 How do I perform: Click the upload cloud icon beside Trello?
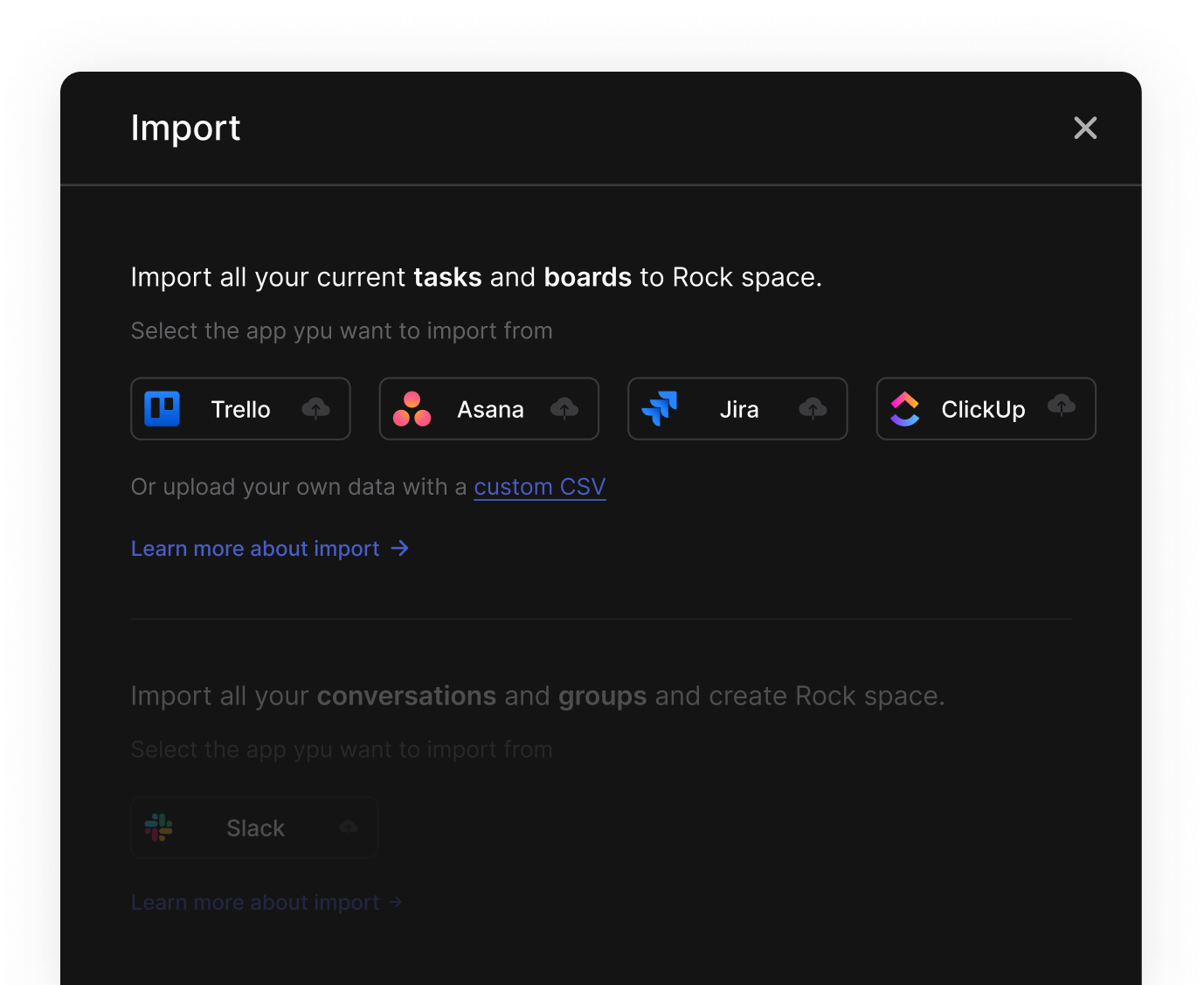click(x=316, y=408)
